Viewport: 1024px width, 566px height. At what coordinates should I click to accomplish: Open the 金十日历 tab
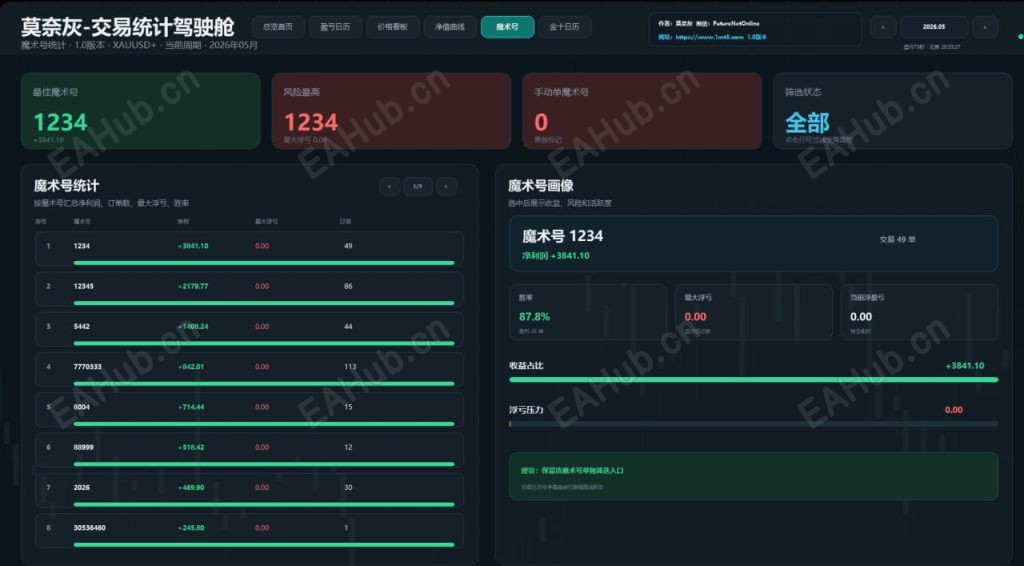[564, 27]
